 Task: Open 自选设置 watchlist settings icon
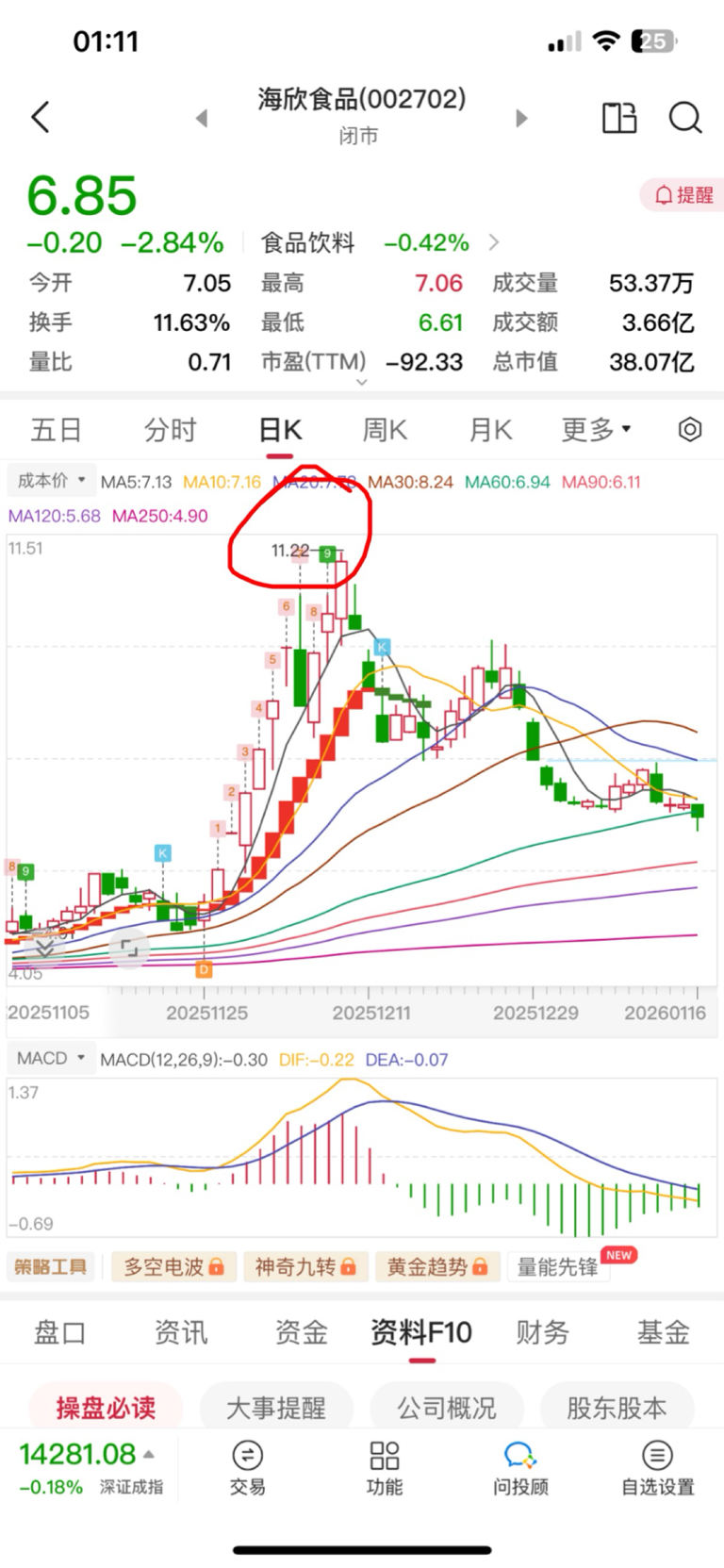(657, 1467)
